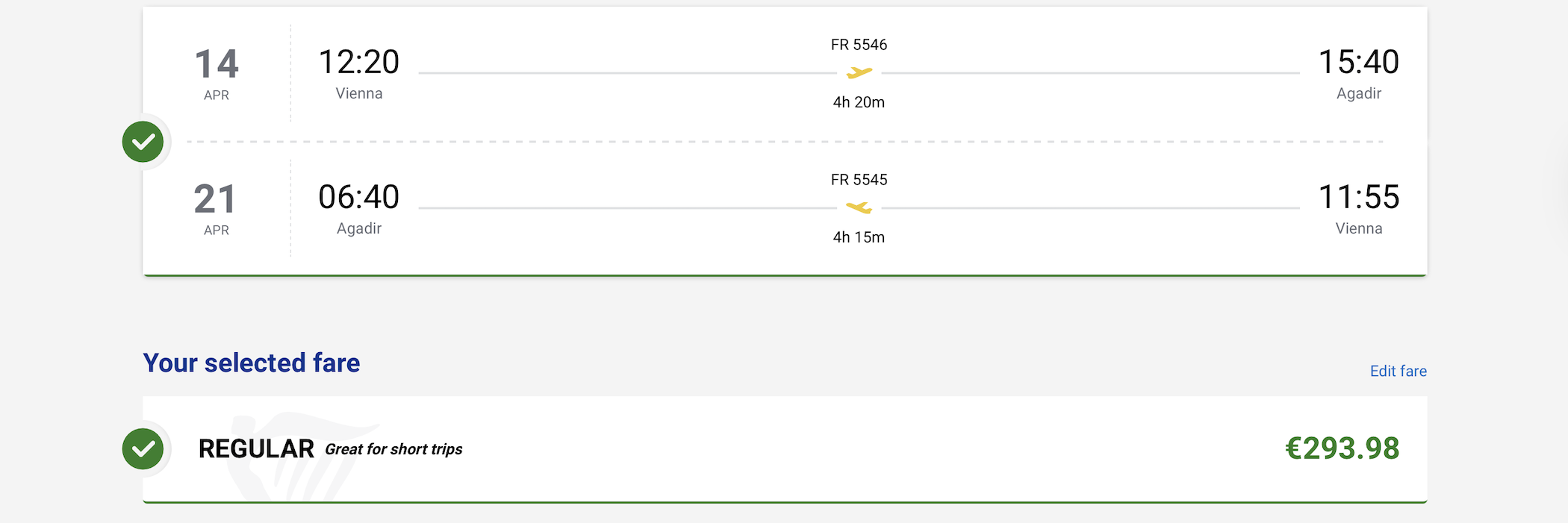1568x523 pixels.
Task: Click the "Great for short trips" tagline
Action: [x=393, y=449]
